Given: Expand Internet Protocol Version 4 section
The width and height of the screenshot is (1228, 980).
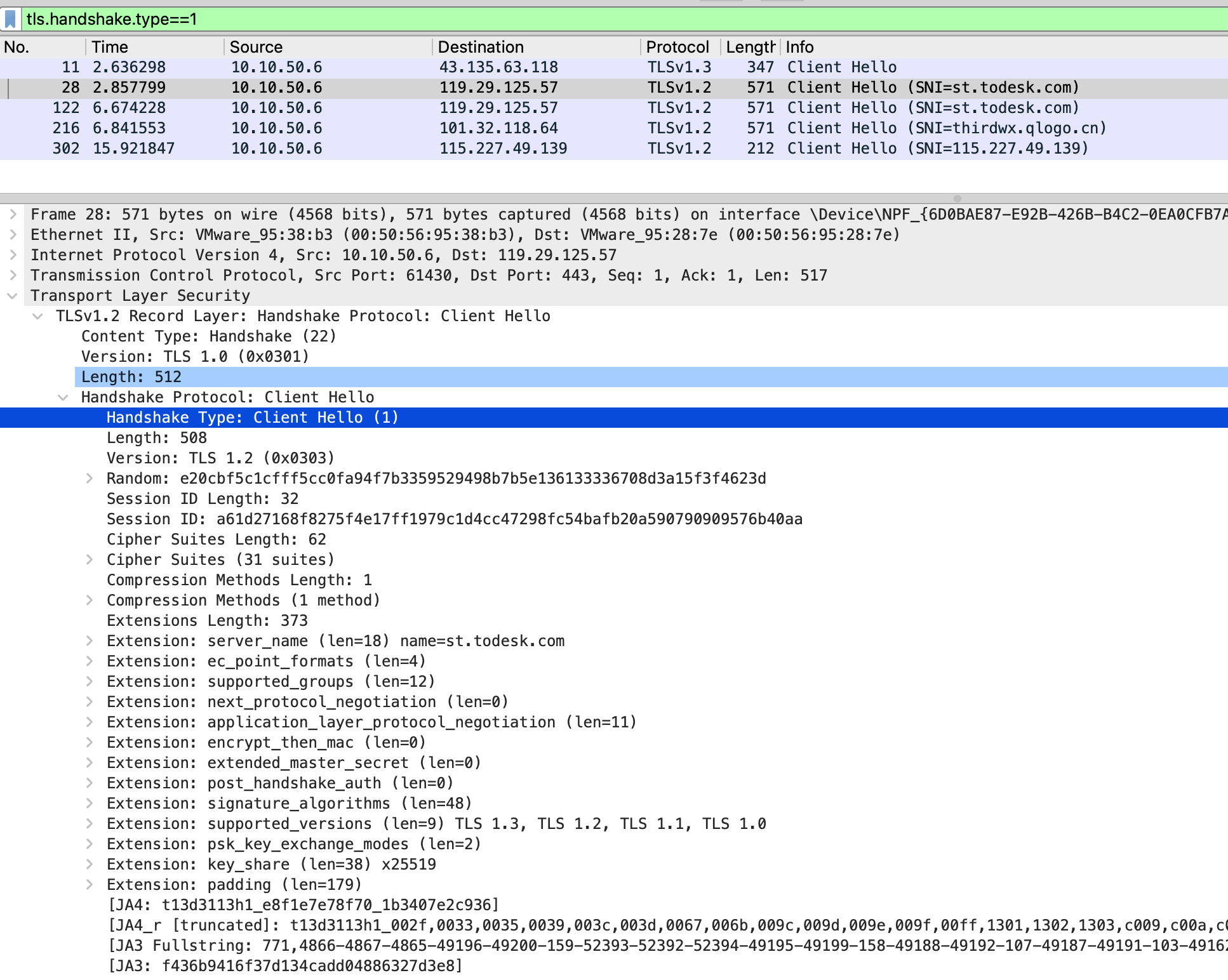Looking at the screenshot, I should coord(13,255).
